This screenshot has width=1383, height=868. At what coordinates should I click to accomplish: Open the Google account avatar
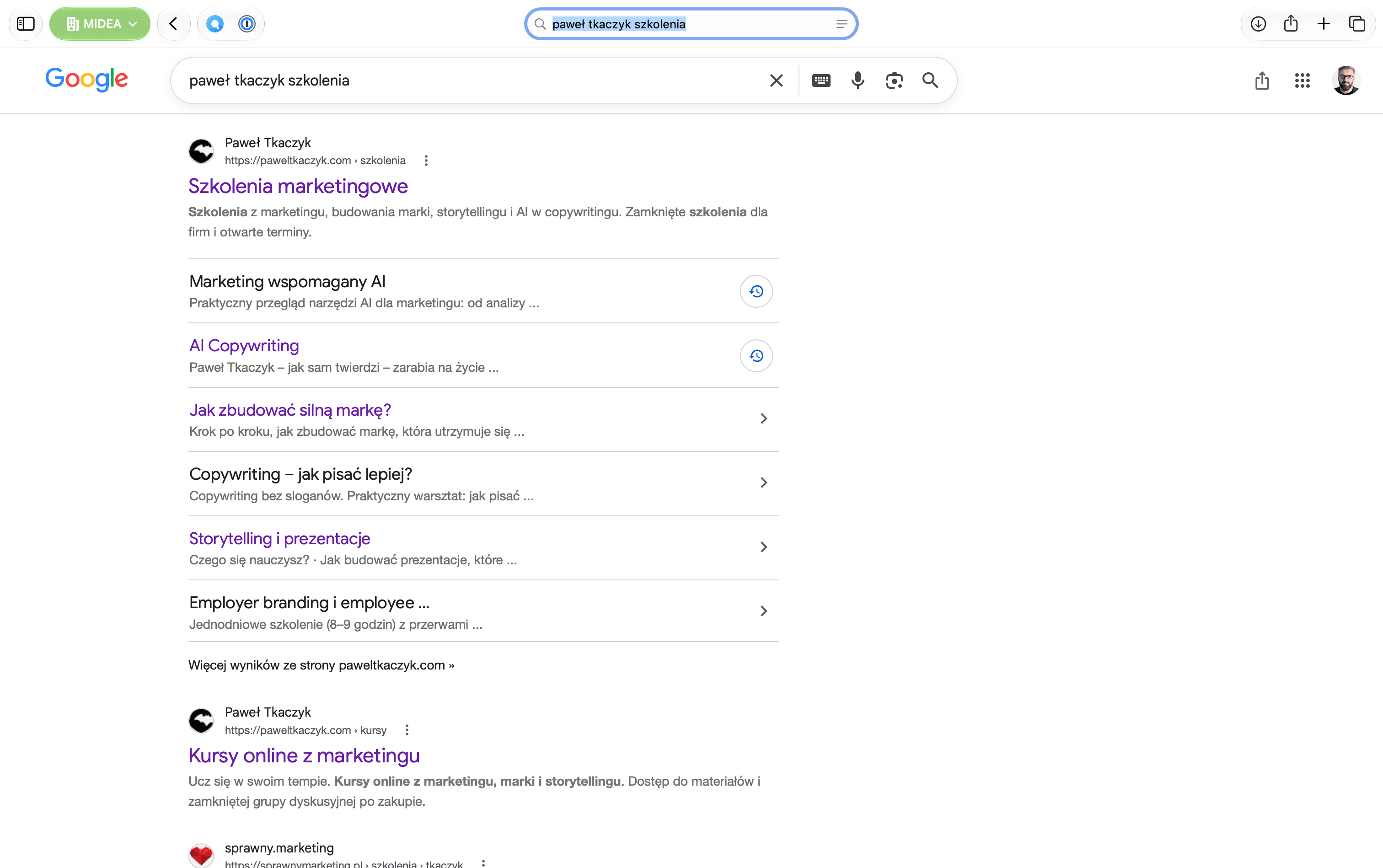(x=1345, y=80)
